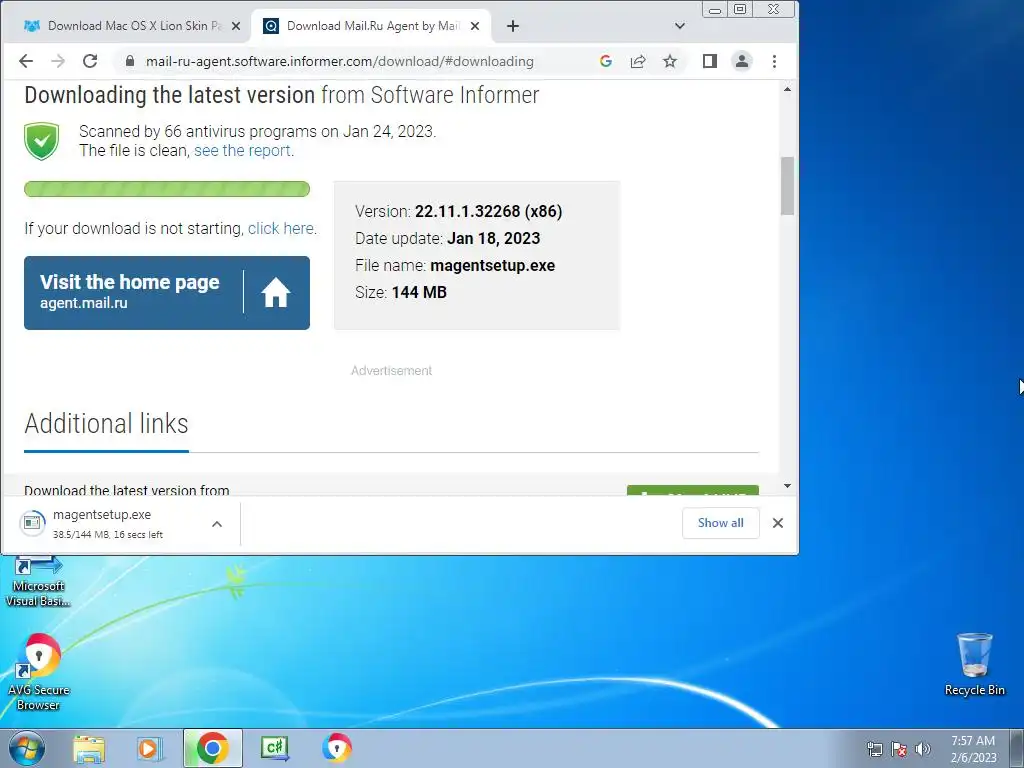Click the green download progress bar
Screen dimensions: 1024x768
tap(167, 189)
